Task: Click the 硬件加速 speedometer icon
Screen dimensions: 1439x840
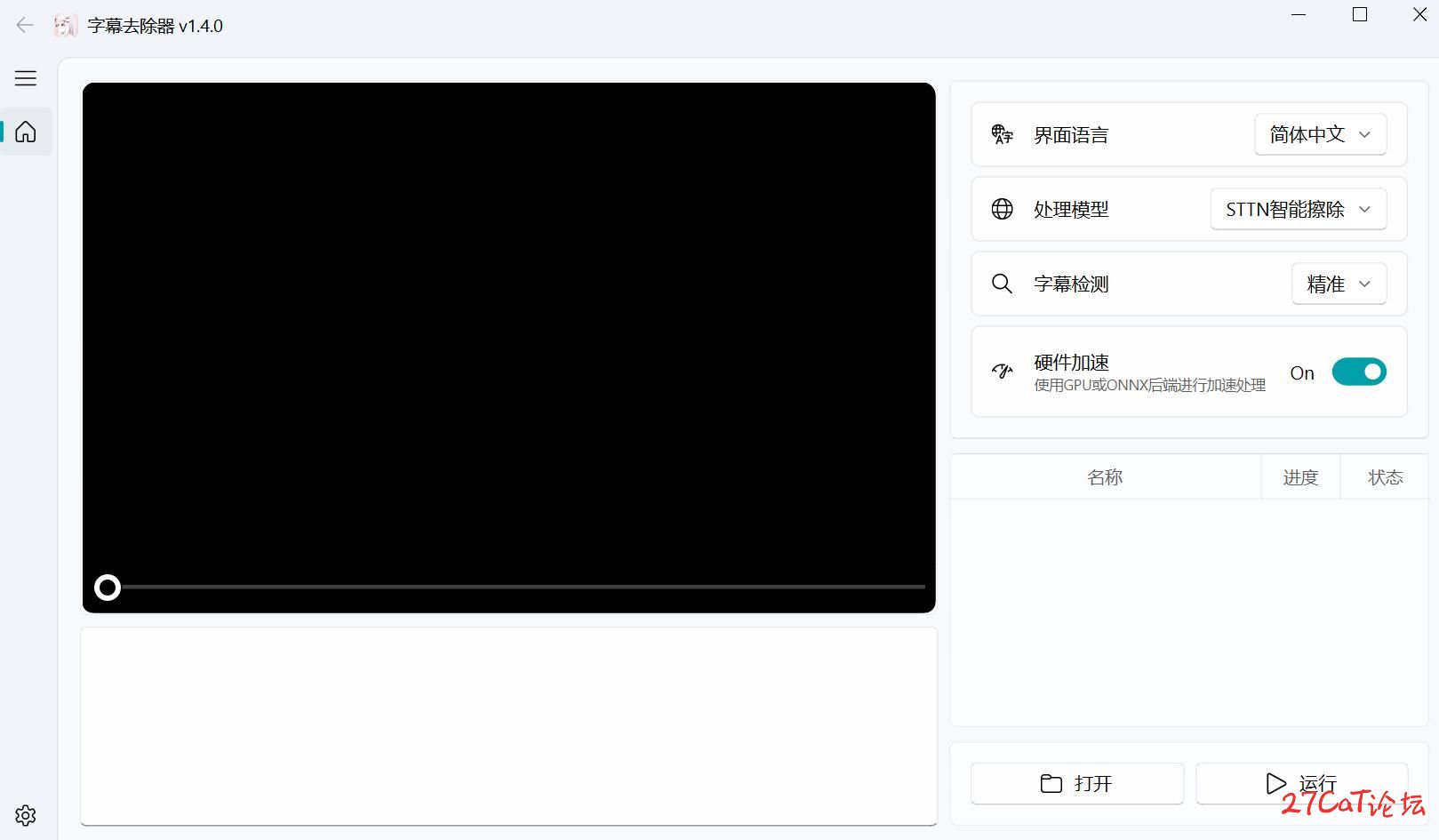Action: click(x=1002, y=372)
